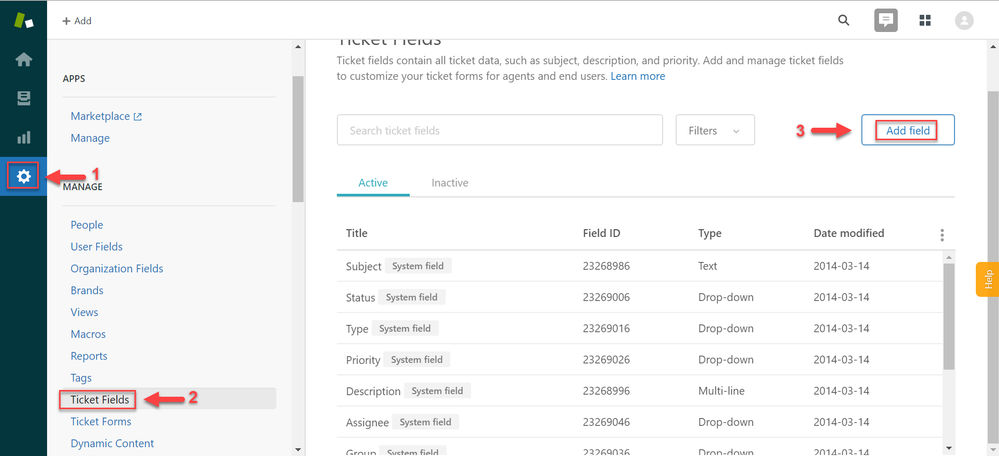Open the Help side tab
This screenshot has height=456, width=999.
pyautogui.click(x=987, y=279)
